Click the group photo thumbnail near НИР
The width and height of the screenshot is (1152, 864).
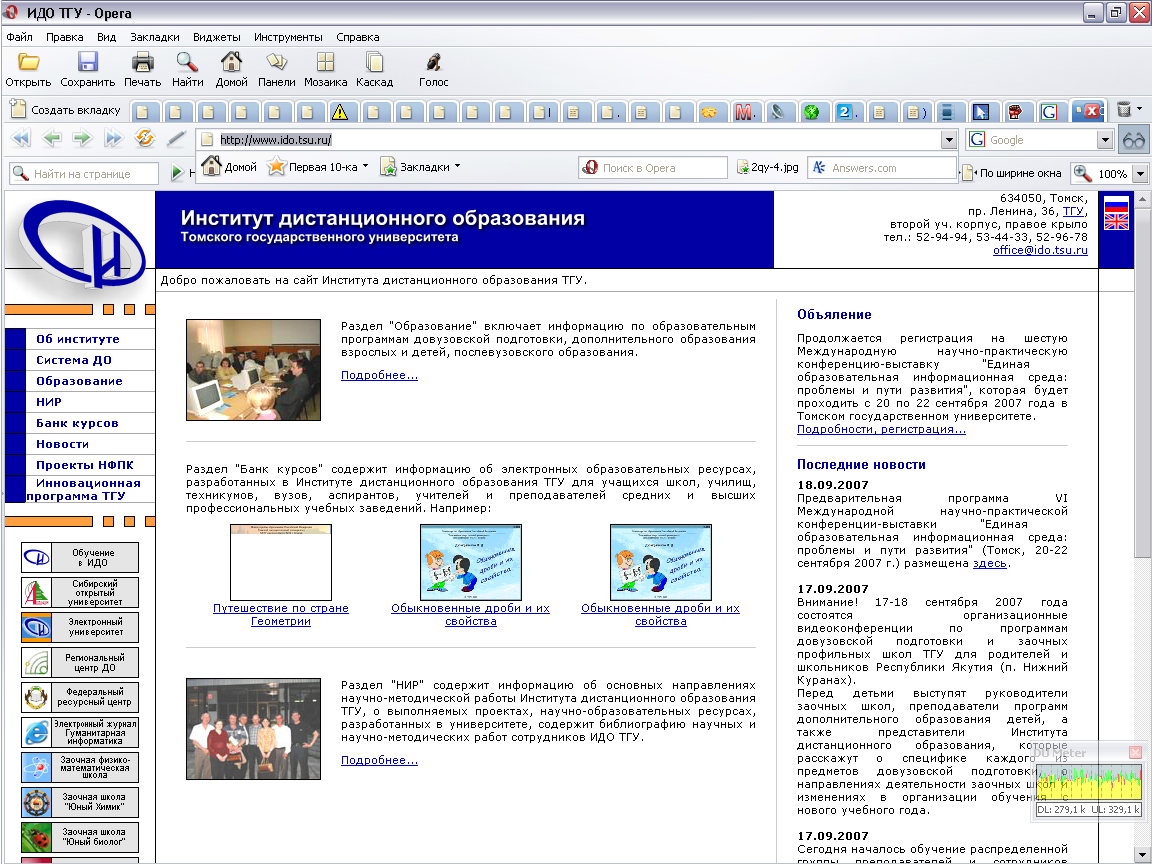(x=253, y=729)
